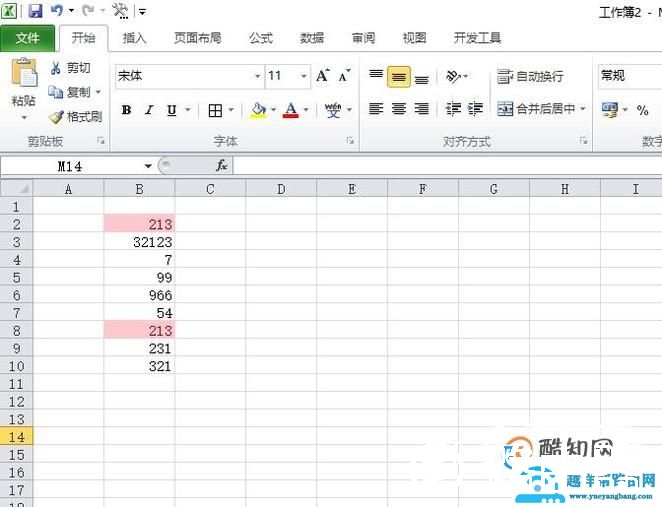Viewport: 662px width, 507px height.
Task: Expand font color dropdown arrow
Action: click(x=306, y=110)
